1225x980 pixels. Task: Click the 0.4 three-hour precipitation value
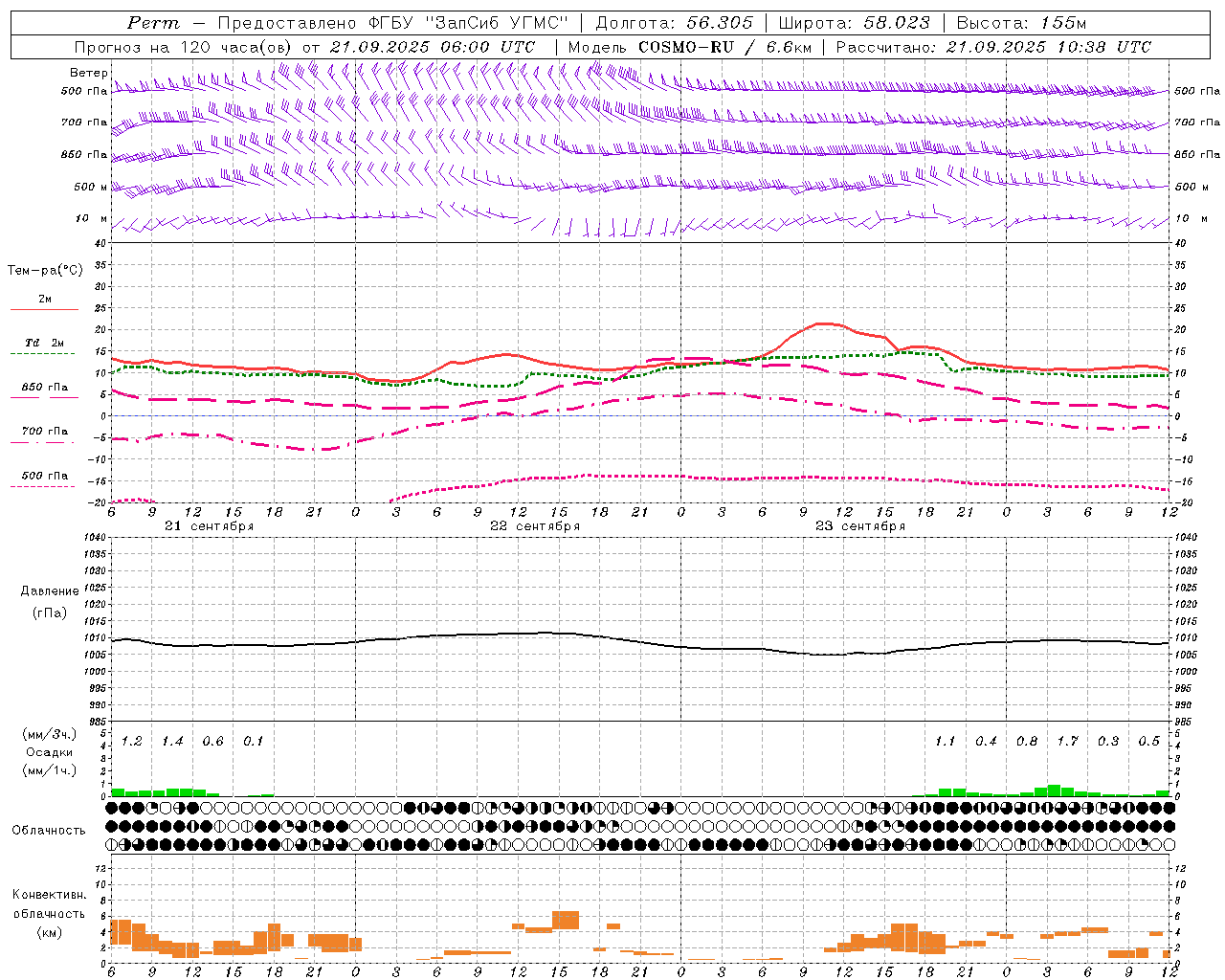pyautogui.click(x=986, y=741)
